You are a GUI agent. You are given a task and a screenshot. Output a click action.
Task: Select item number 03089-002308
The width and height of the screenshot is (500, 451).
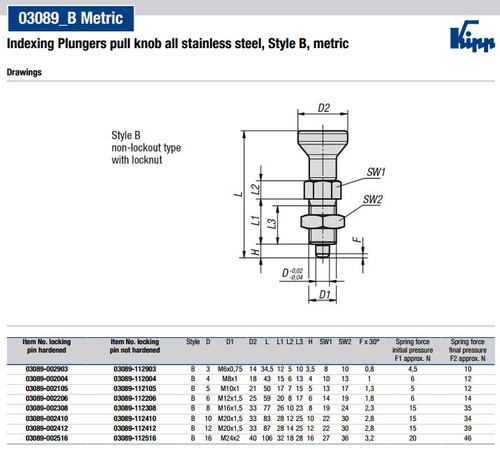[47, 408]
